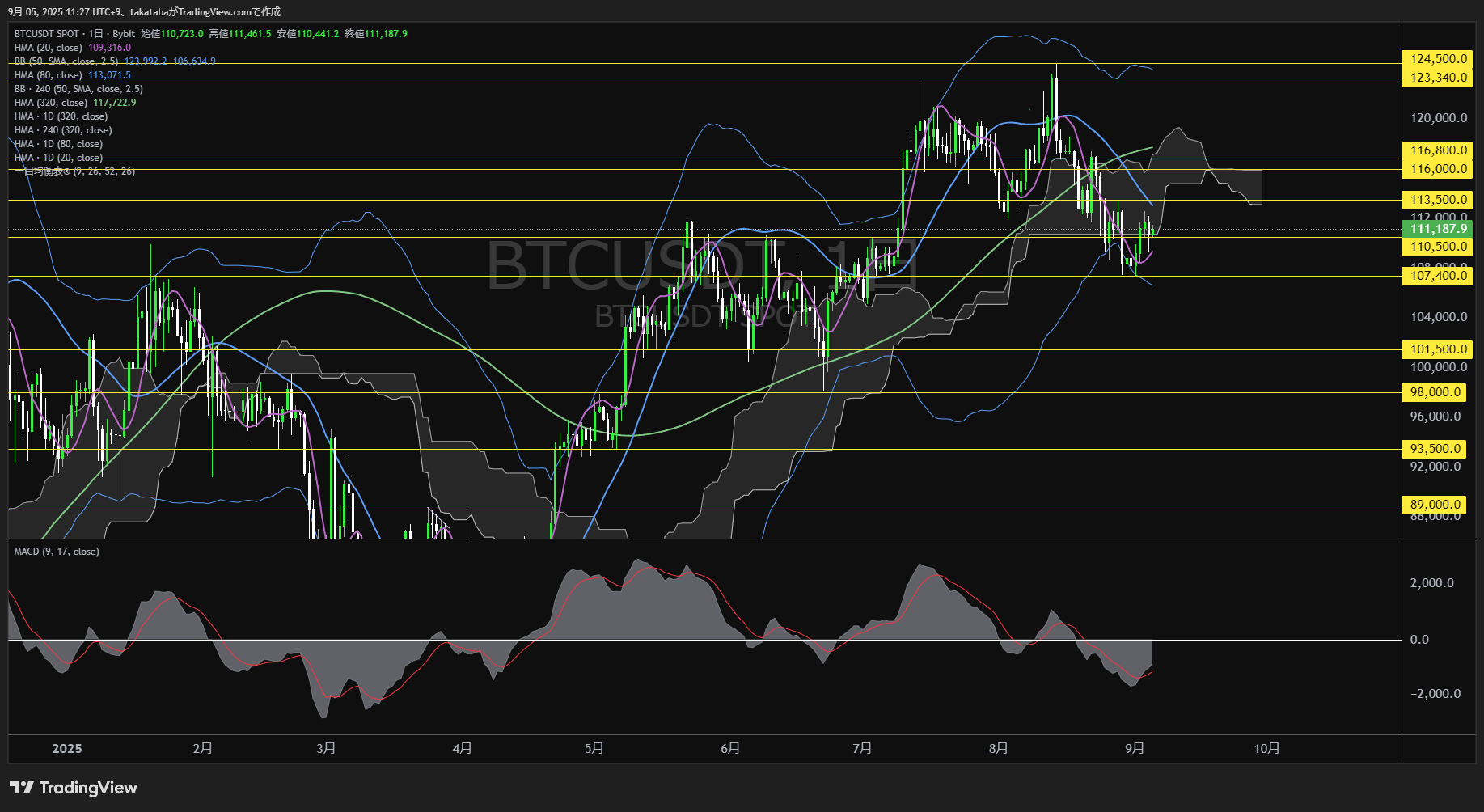
Task: Select the HMA (80, close) indicator legend
Action: [x=49, y=75]
